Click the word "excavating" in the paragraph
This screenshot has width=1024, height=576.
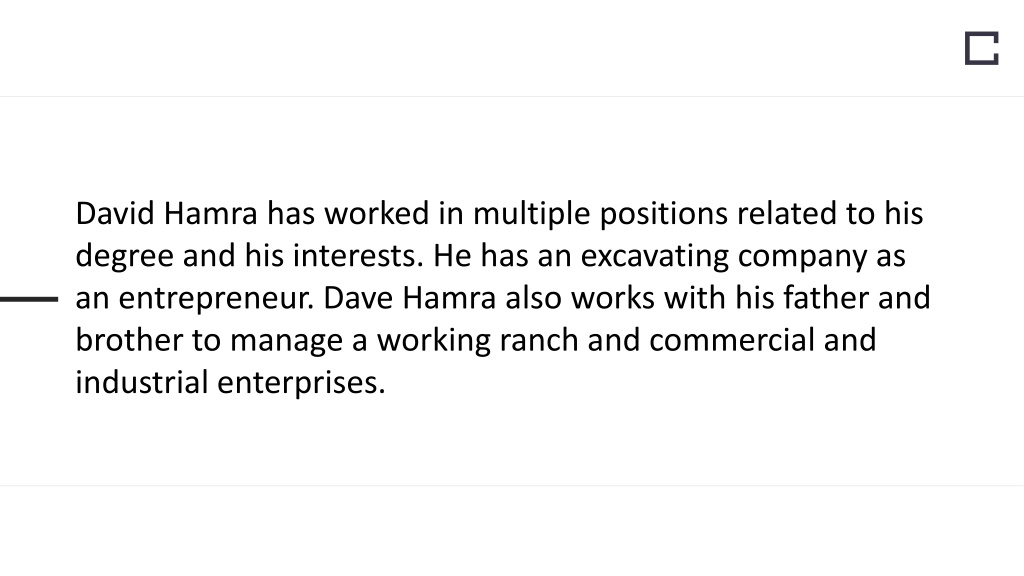tap(654, 257)
